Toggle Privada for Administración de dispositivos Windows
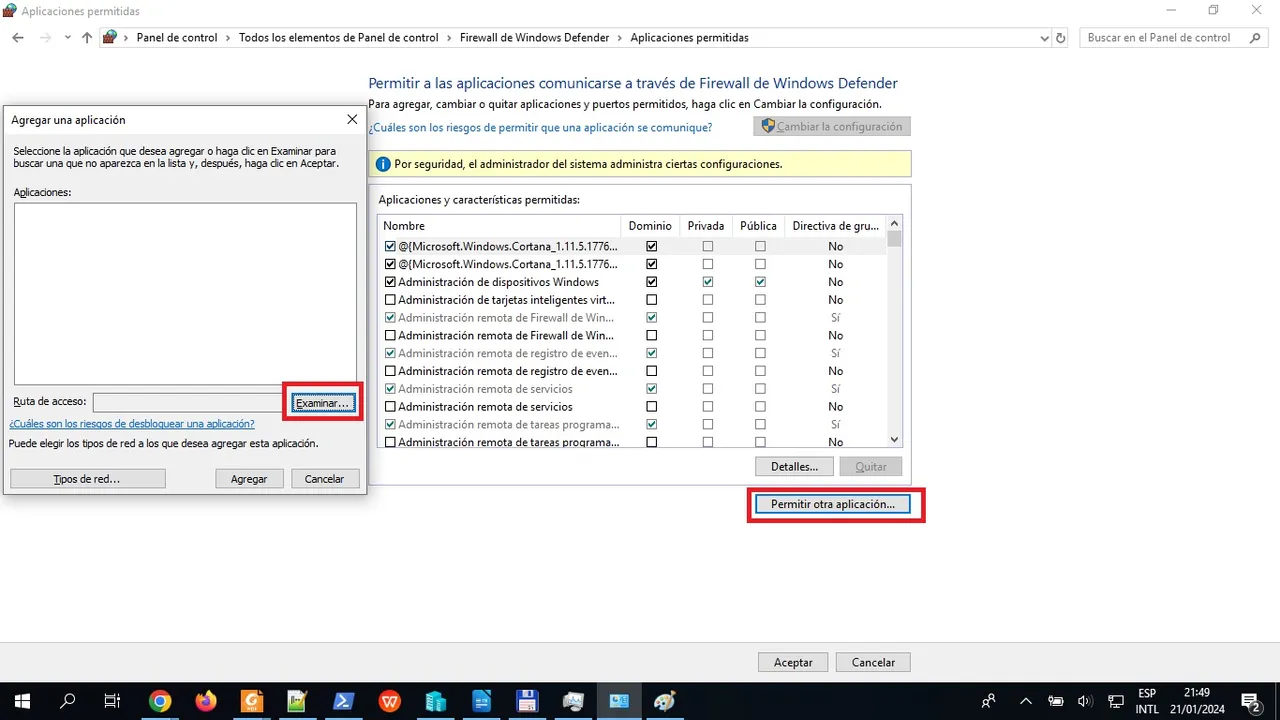This screenshot has width=1280, height=720. point(708,282)
